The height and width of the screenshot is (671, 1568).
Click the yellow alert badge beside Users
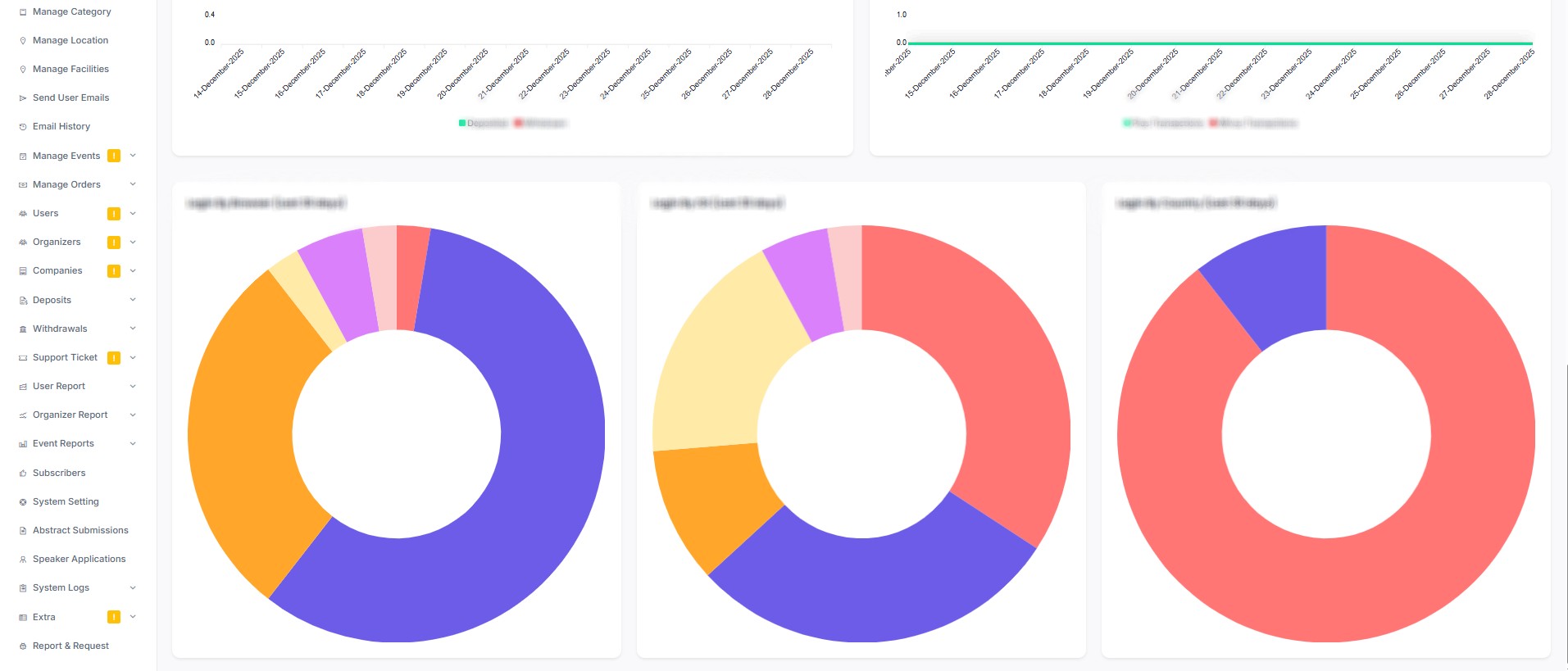[114, 214]
